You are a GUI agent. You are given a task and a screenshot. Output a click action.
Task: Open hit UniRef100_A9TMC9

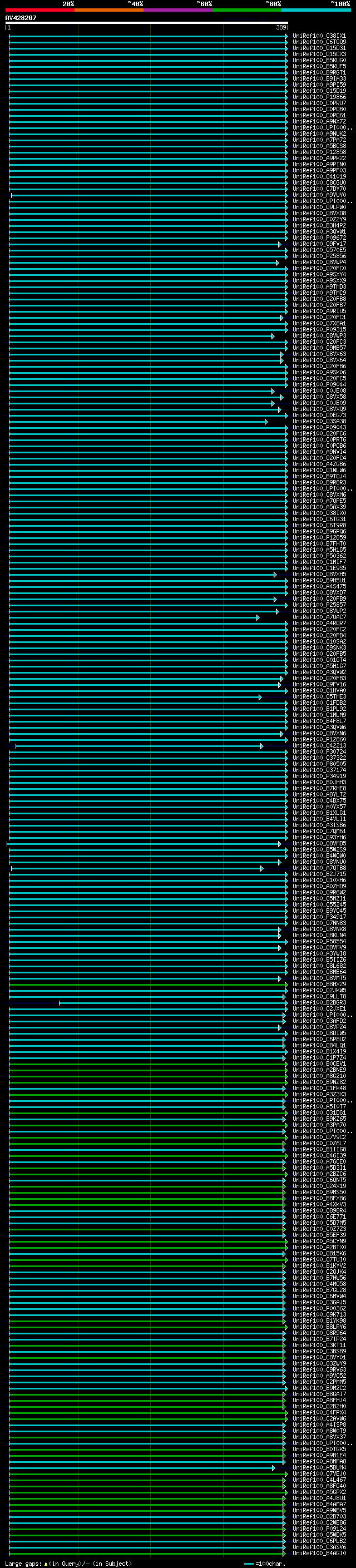(x=319, y=293)
